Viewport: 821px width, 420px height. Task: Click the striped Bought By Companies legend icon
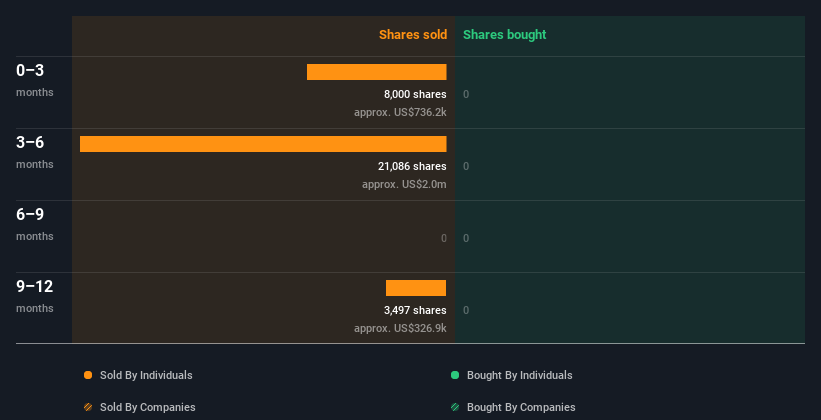click(x=455, y=407)
